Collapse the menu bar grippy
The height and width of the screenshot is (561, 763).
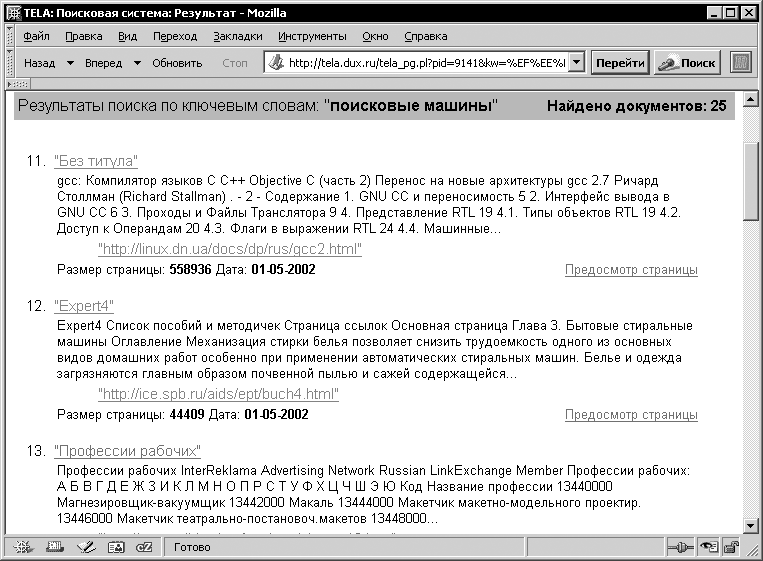[10, 36]
